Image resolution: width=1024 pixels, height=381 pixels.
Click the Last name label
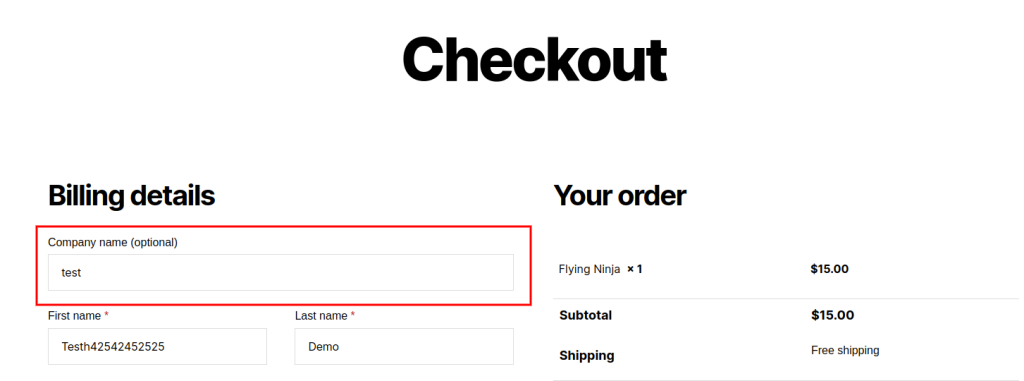tap(321, 316)
